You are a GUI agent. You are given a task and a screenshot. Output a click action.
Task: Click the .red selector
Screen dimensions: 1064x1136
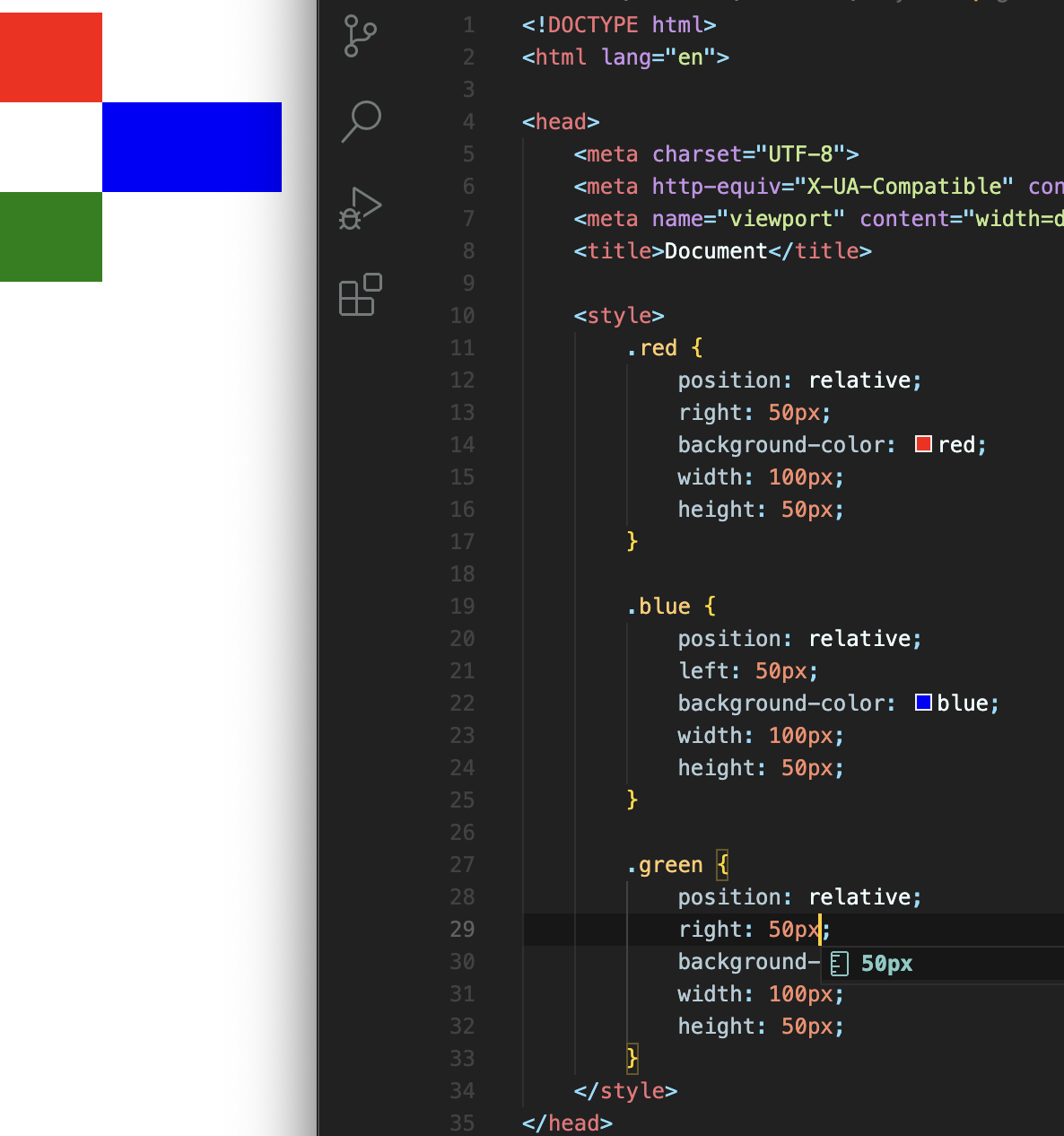point(651,348)
